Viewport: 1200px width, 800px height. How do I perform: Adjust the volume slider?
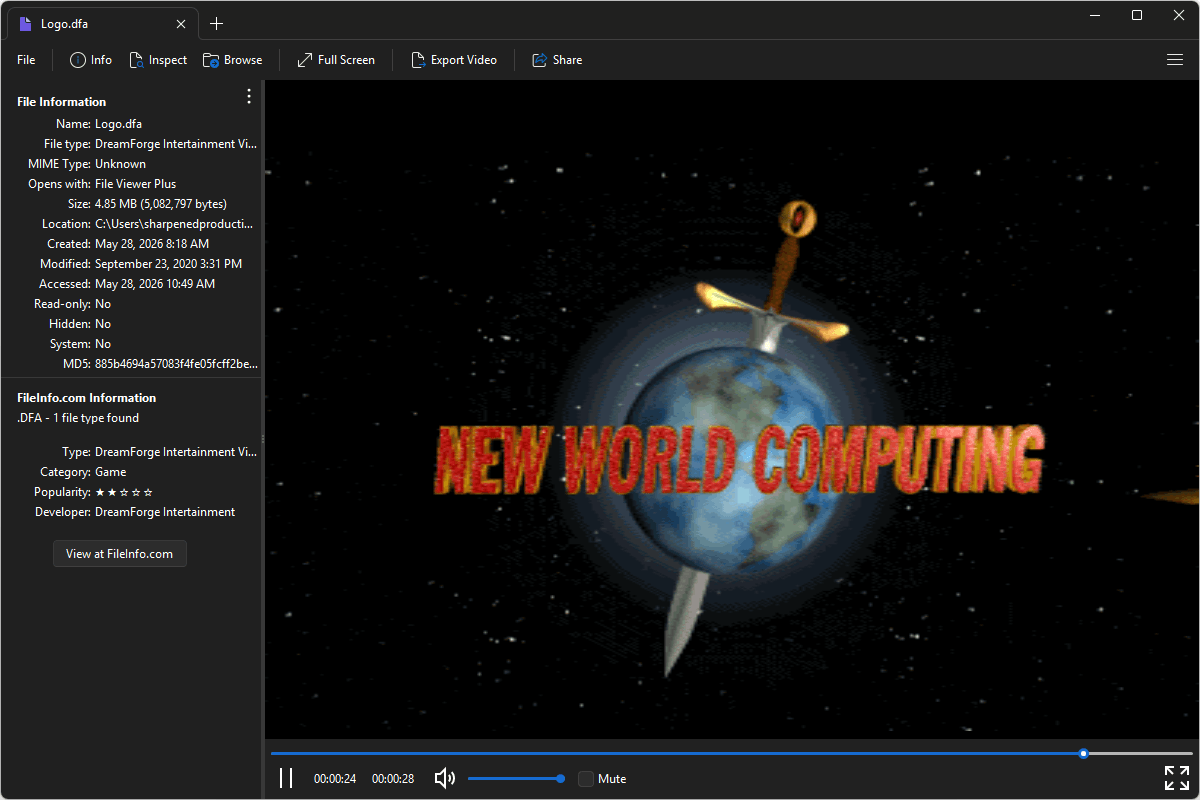pos(514,778)
